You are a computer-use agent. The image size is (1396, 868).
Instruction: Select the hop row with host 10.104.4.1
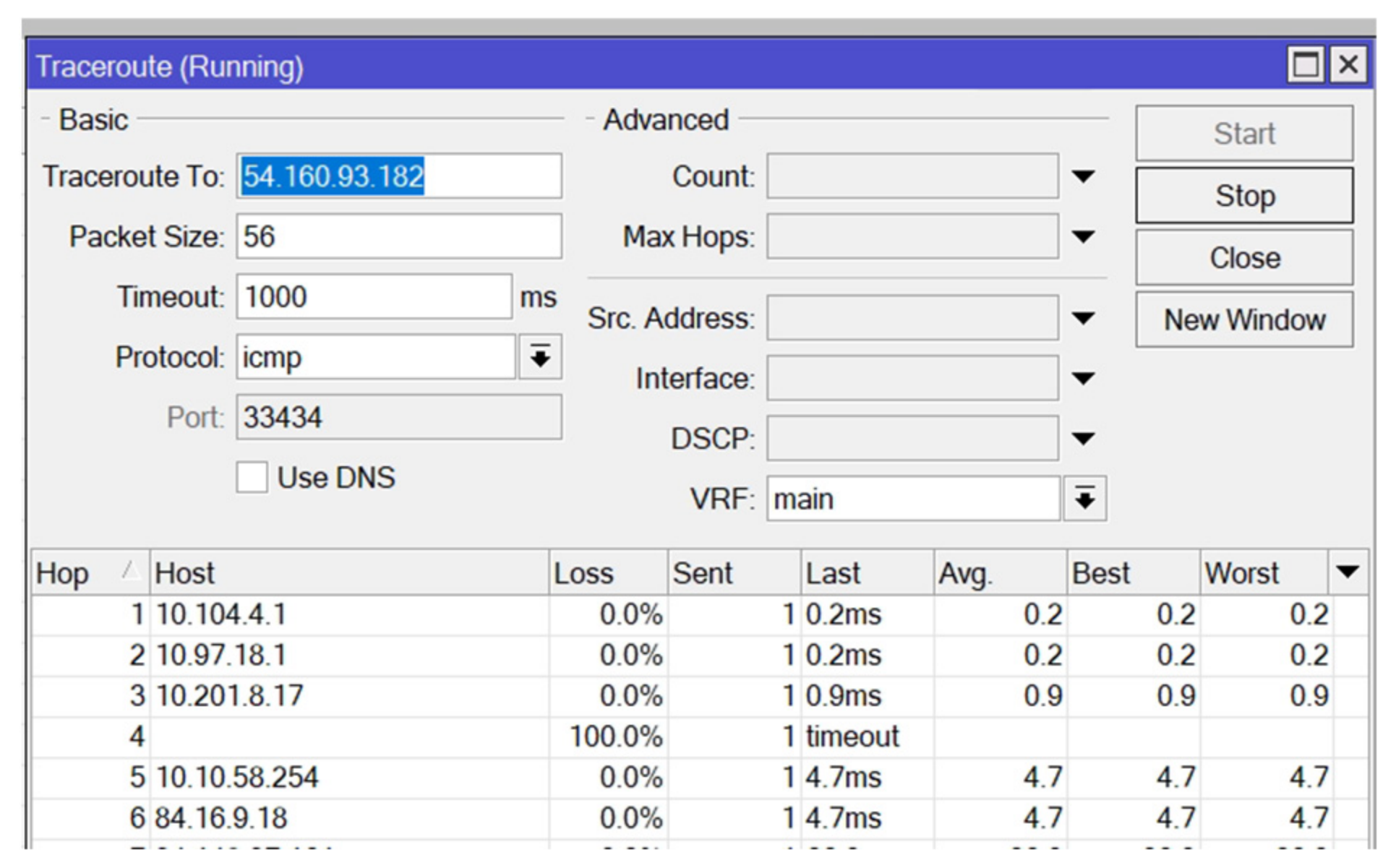pos(700,615)
